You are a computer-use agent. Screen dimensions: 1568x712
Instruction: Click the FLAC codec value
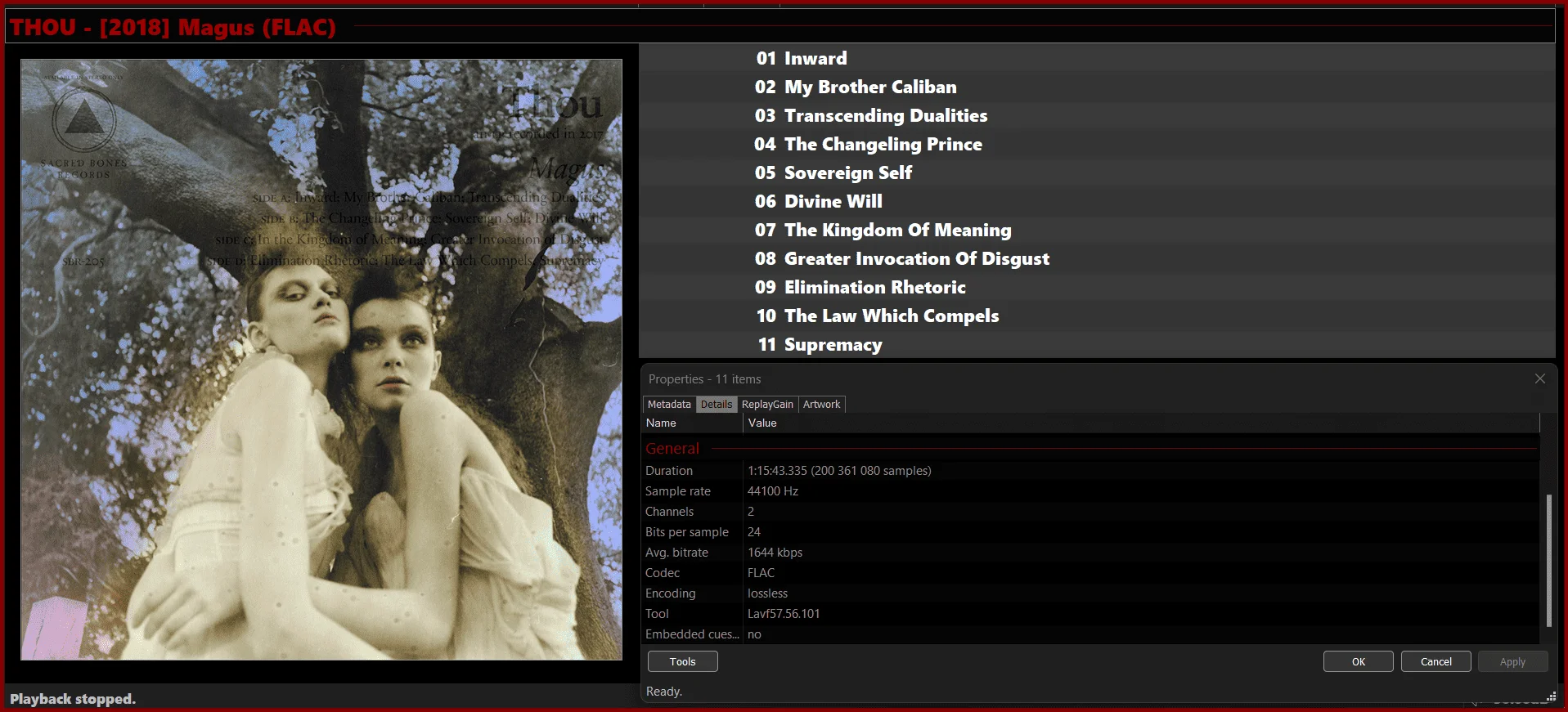coord(761,573)
